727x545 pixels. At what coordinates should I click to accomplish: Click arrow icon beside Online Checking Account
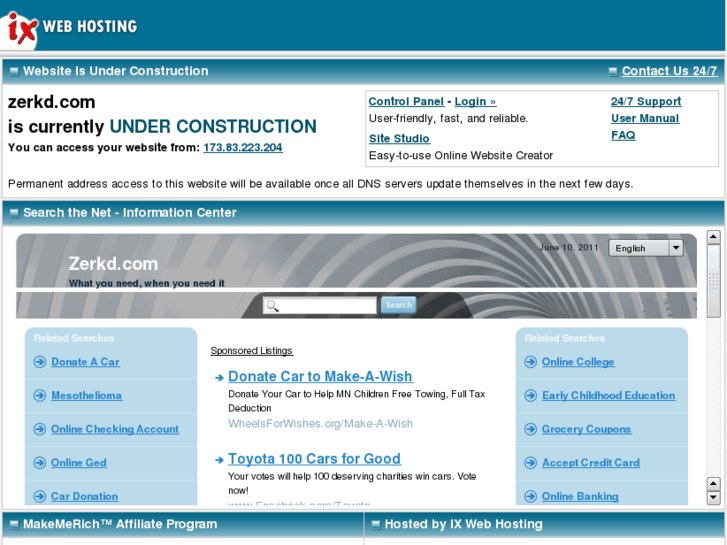point(40,429)
